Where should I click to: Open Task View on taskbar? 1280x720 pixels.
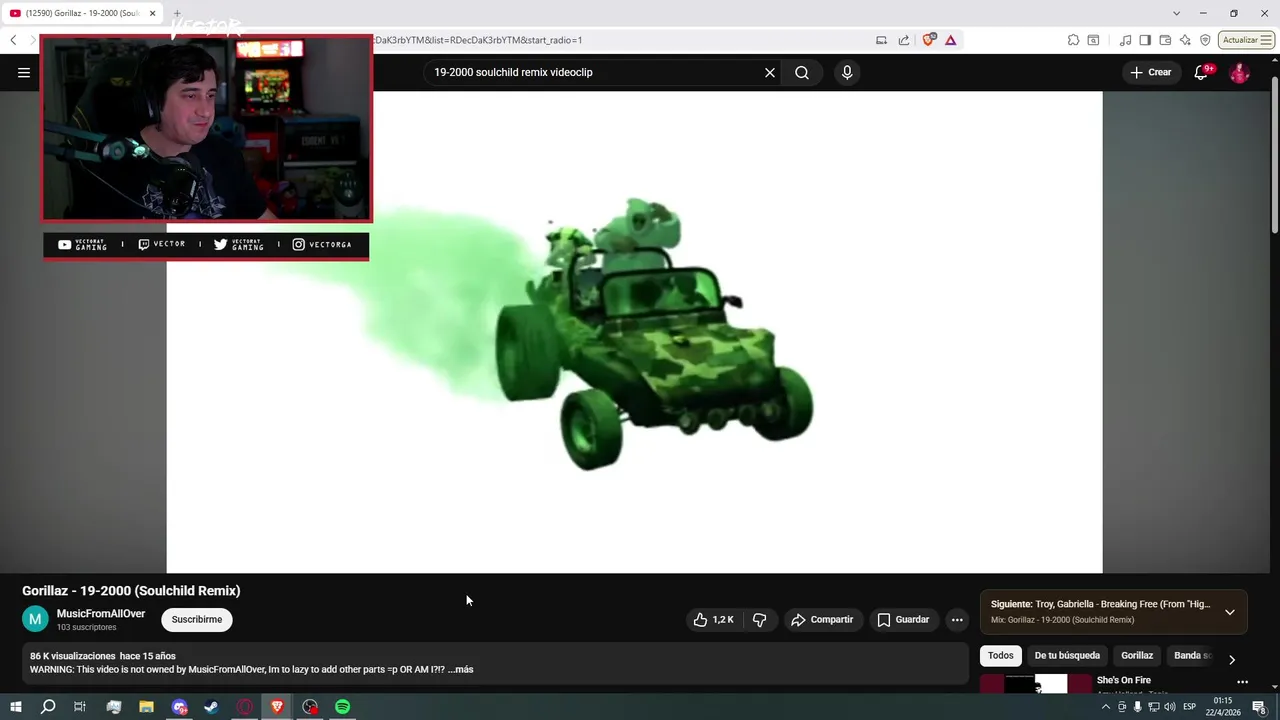[x=80, y=707]
